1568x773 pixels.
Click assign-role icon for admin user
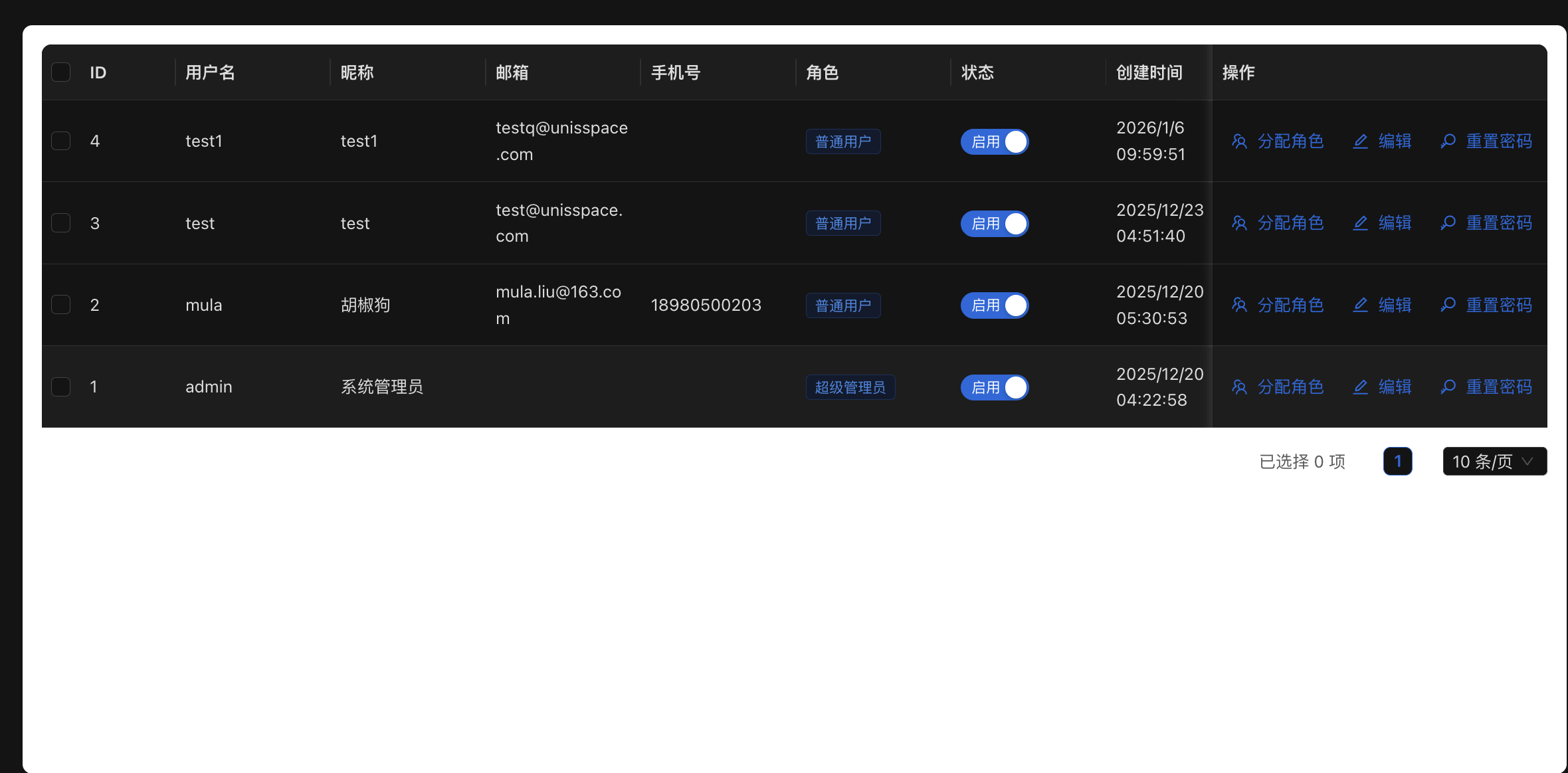pos(1239,387)
